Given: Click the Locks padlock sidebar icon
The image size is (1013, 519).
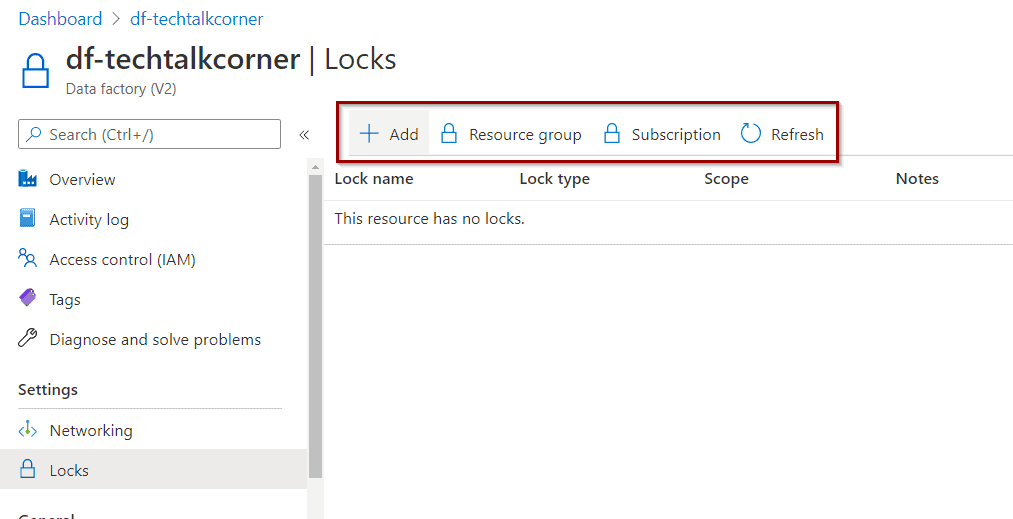Looking at the screenshot, I should coord(28,470).
